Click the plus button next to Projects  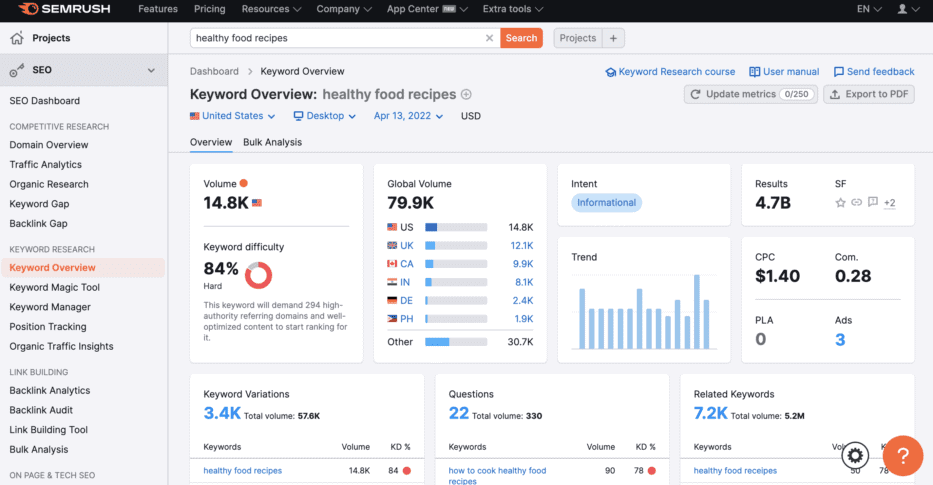coord(613,38)
